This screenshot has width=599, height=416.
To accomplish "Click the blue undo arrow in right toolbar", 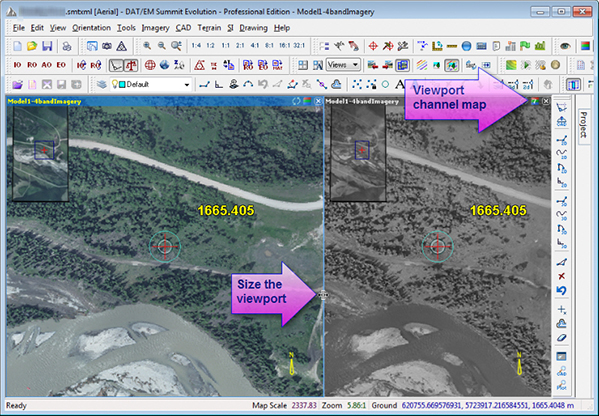I will tap(561, 291).
